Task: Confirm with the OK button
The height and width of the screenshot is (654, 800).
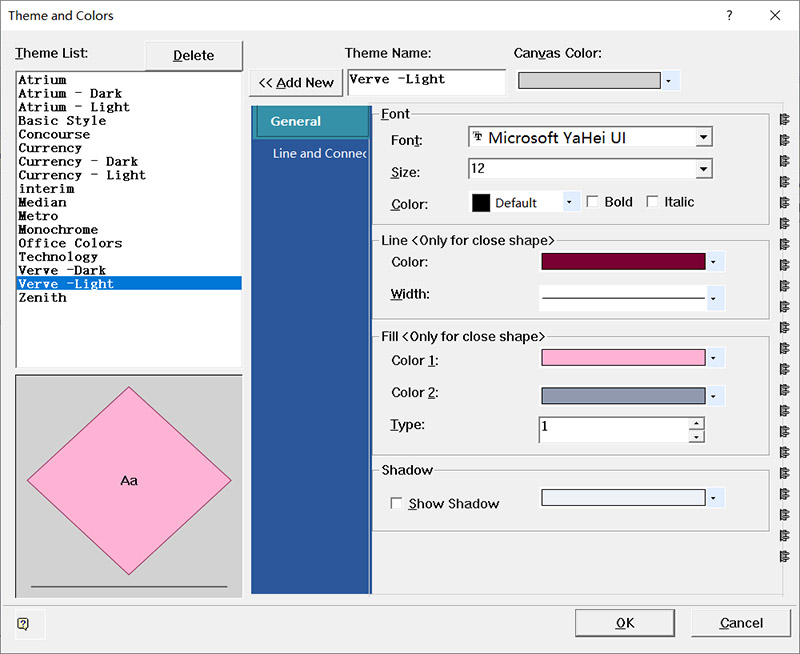Action: [x=624, y=623]
